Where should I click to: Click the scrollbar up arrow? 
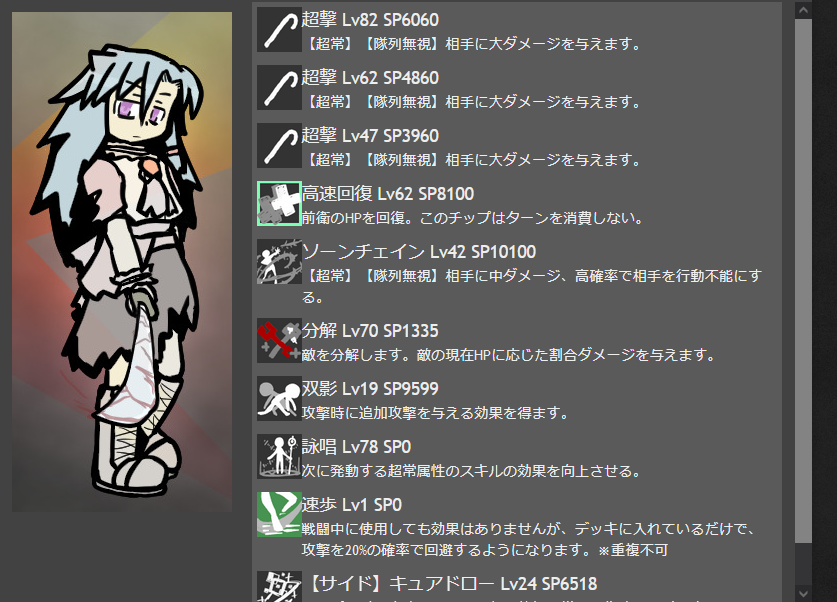803,10
